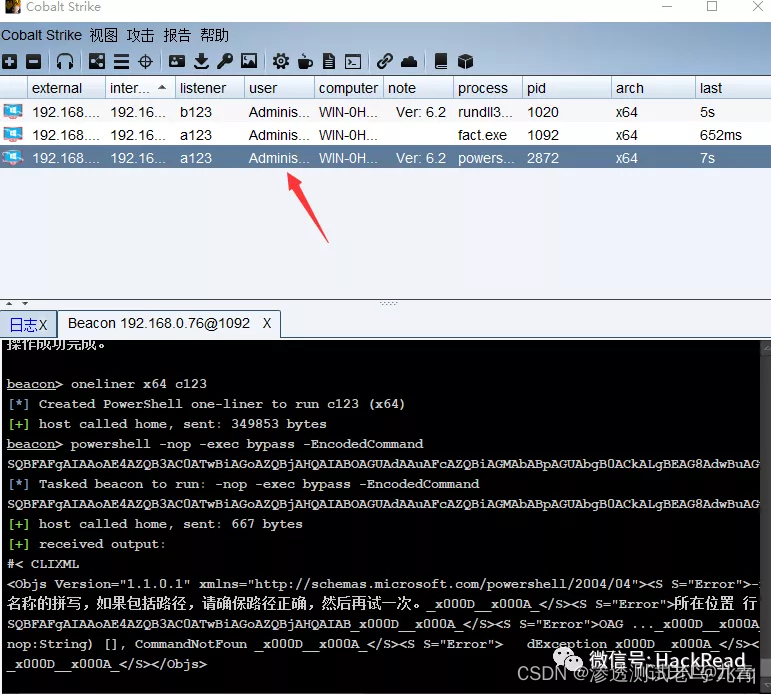Click the cube about icon

(465, 61)
